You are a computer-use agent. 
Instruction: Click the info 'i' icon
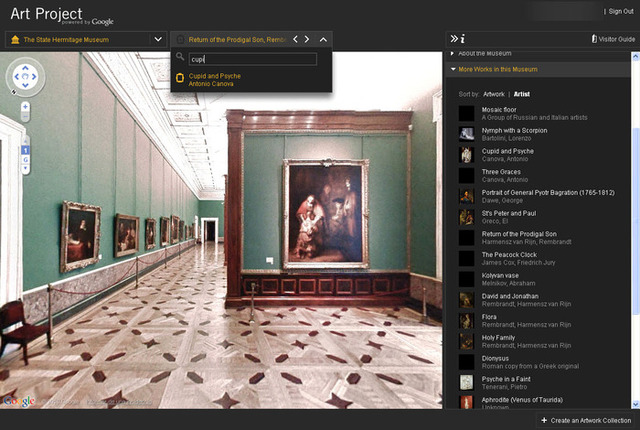pyautogui.click(x=463, y=39)
